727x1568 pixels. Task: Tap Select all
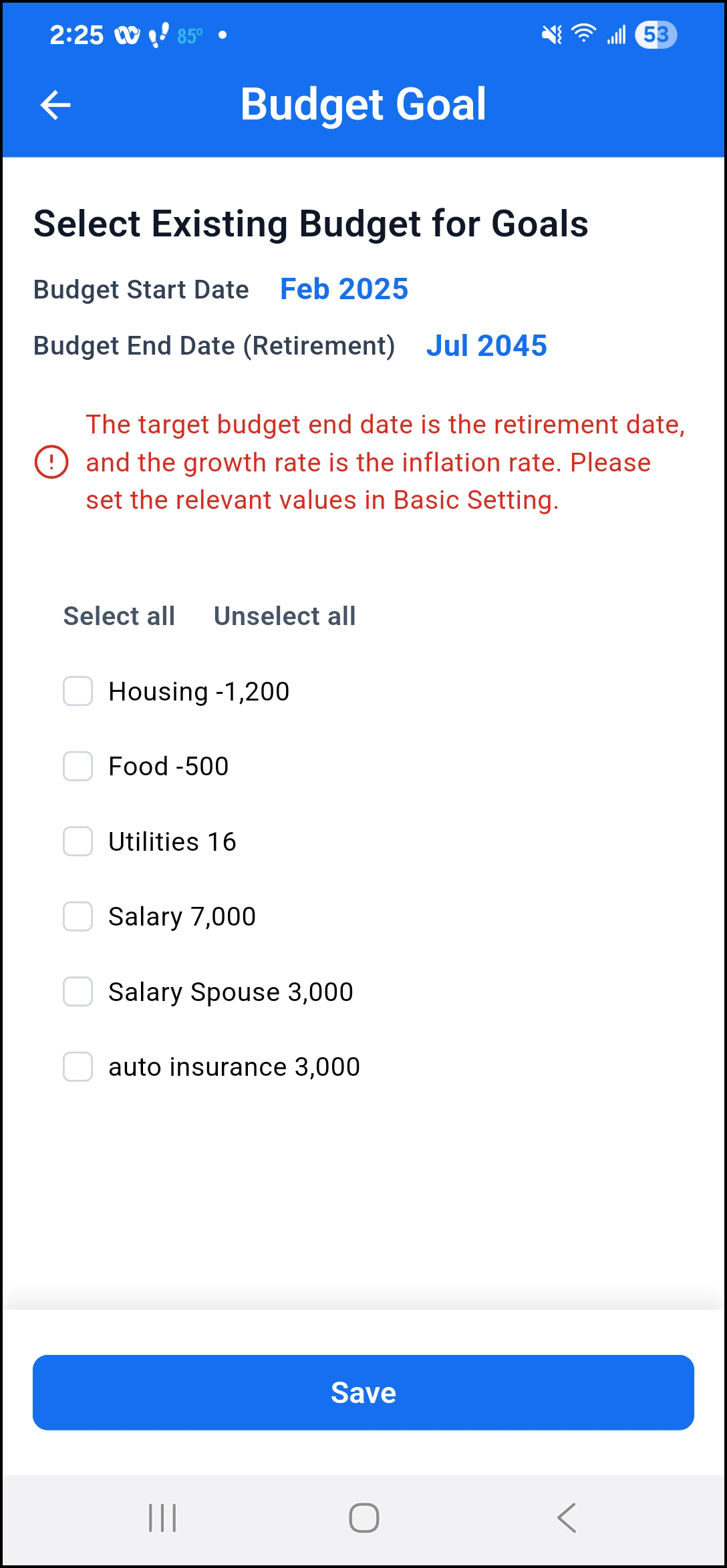point(119,616)
